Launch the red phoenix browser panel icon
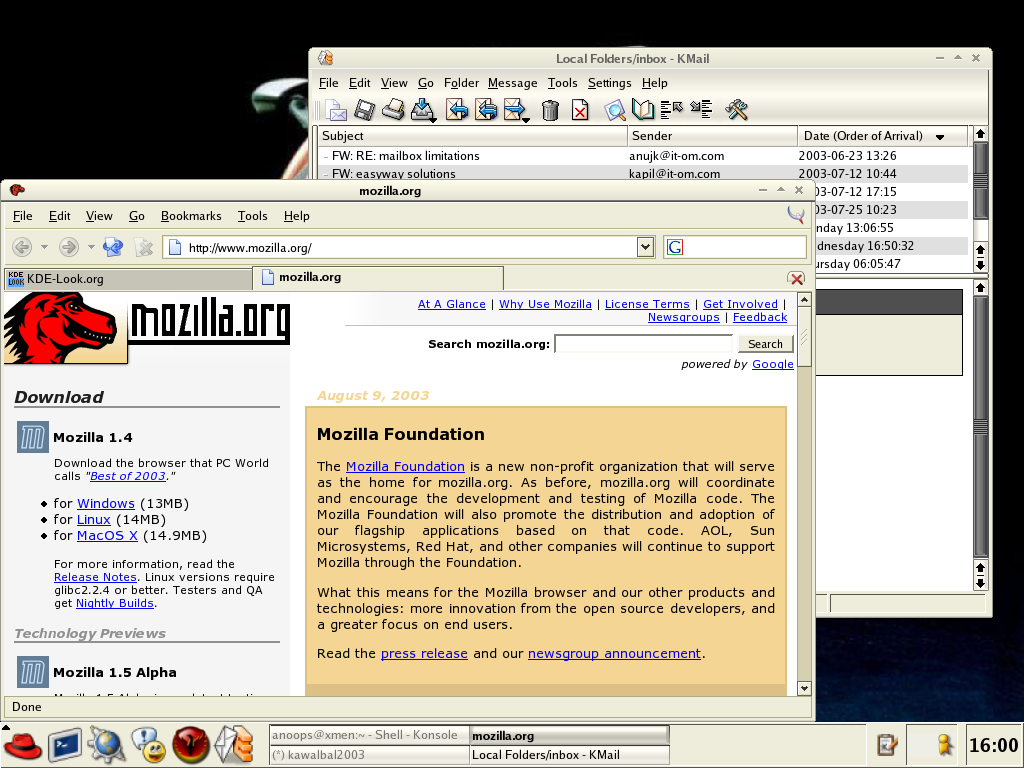 point(191,745)
